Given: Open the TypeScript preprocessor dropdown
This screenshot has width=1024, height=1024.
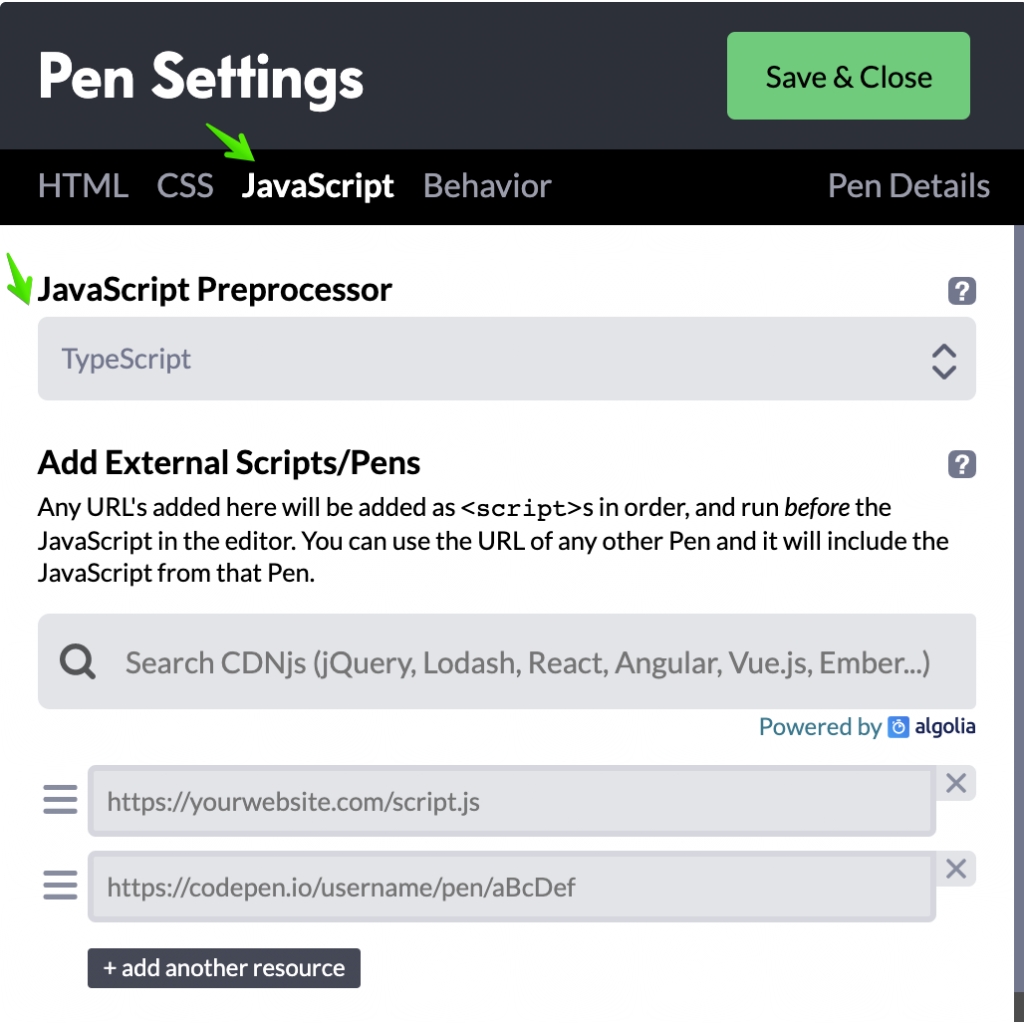Looking at the screenshot, I should point(480,359).
